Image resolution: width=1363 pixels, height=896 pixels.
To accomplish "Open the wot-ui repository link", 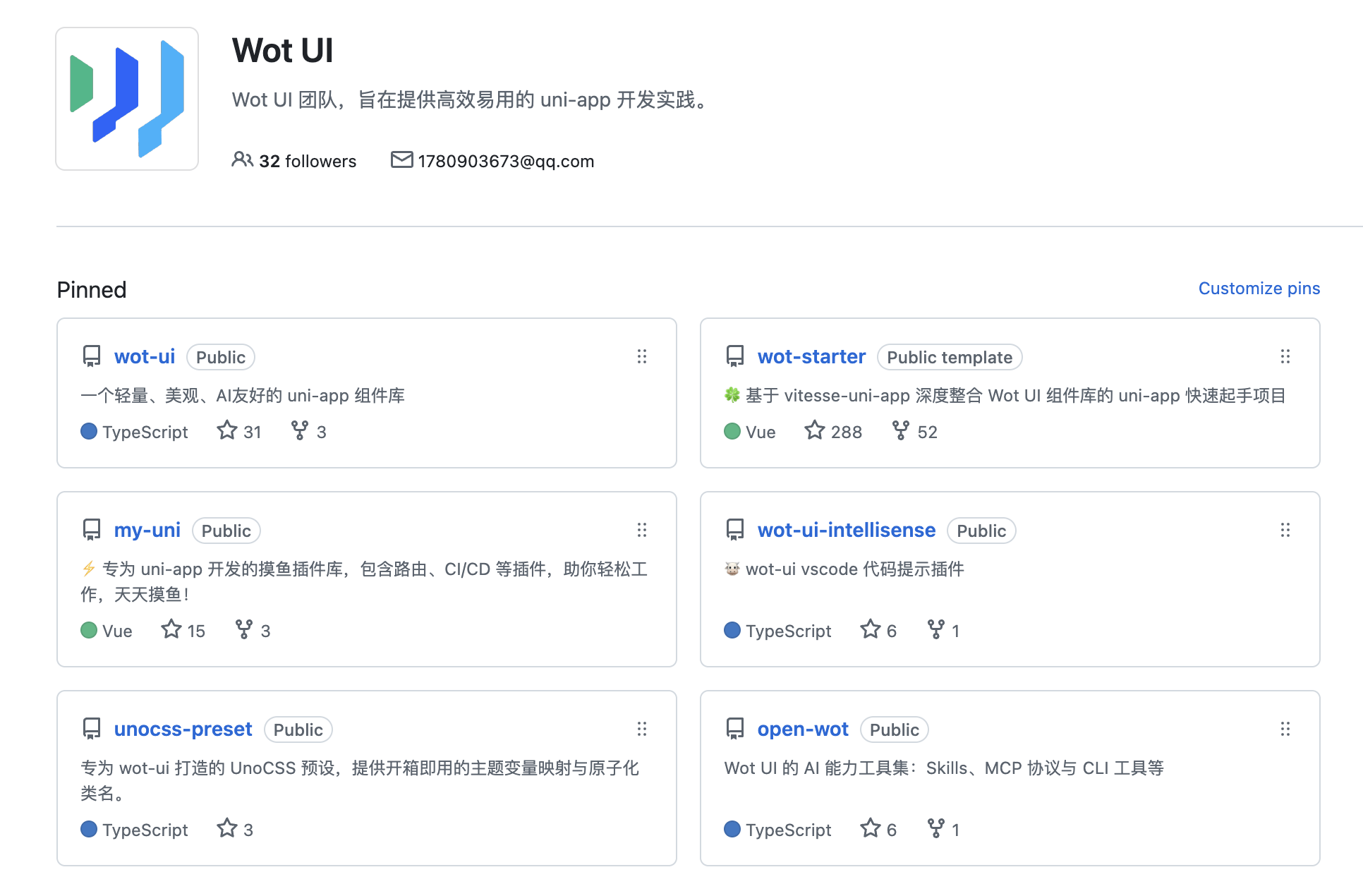I will (144, 356).
